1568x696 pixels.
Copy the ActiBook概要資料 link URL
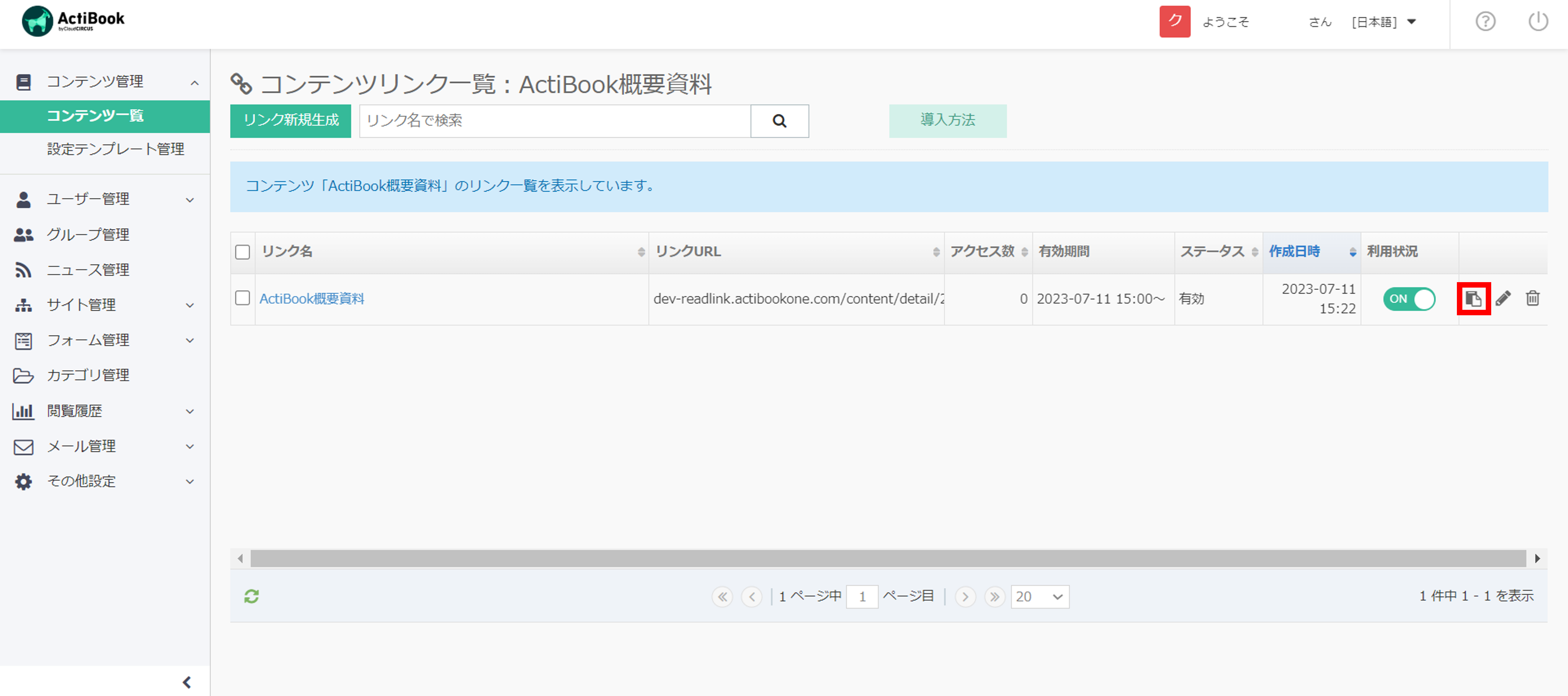coord(1474,299)
